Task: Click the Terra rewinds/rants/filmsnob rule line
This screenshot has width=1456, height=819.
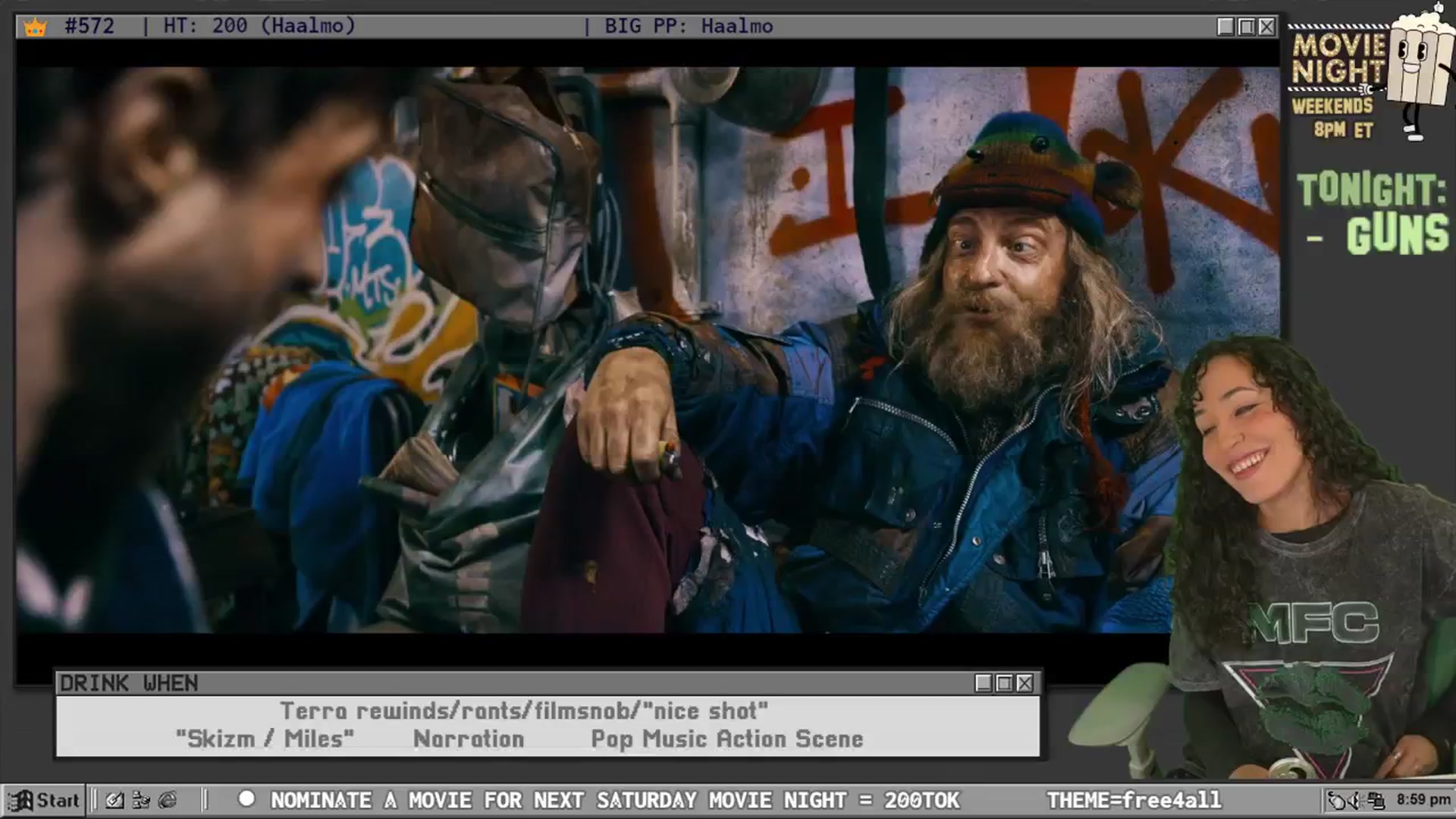Action: [524, 711]
